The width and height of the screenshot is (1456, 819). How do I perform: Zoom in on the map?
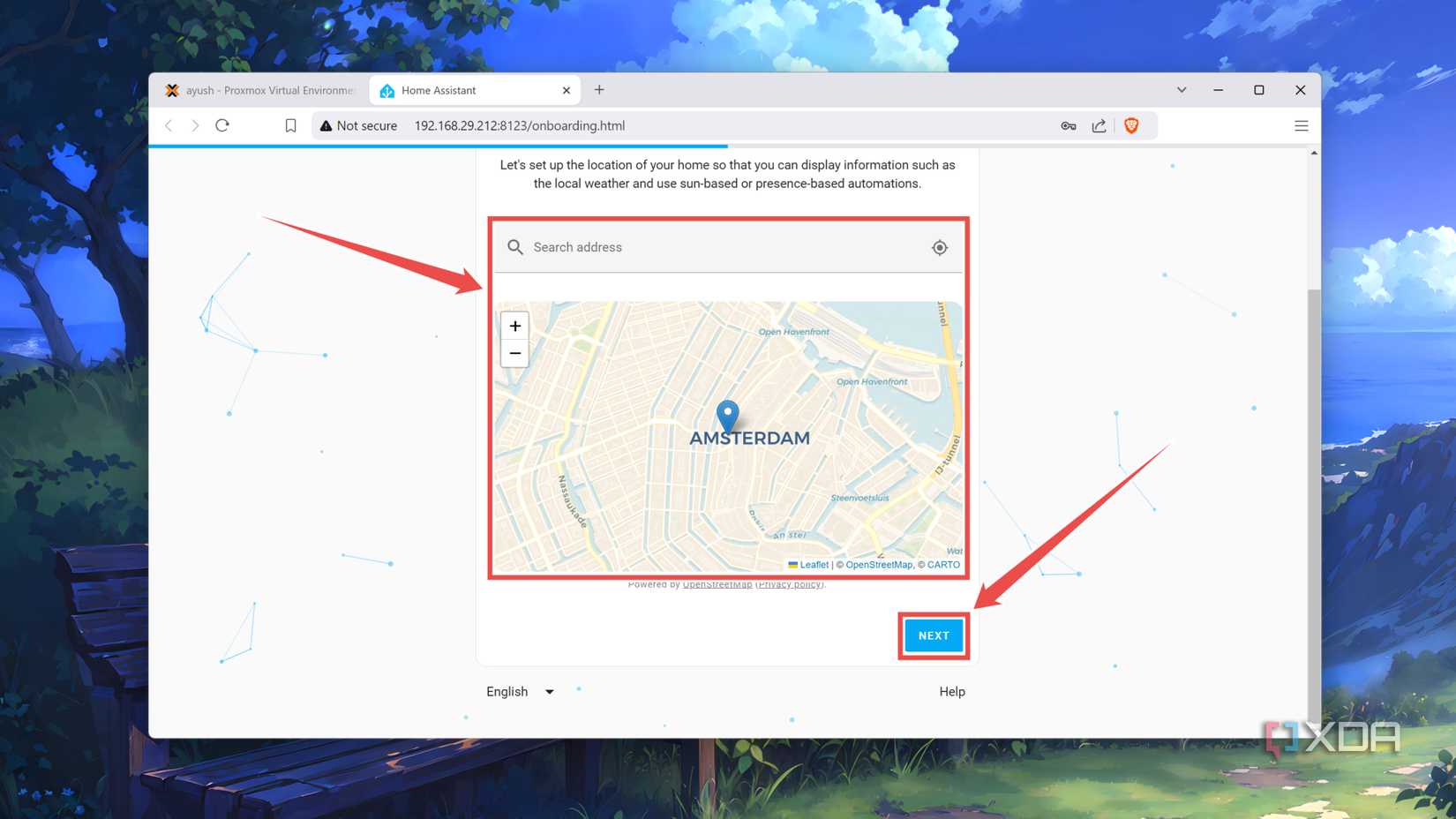tap(514, 326)
